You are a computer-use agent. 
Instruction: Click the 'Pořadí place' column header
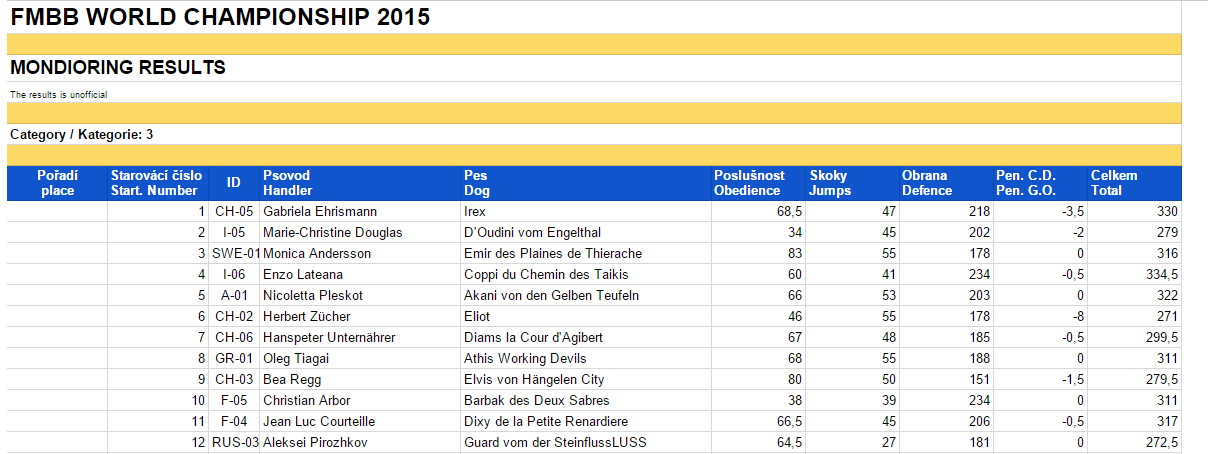(57, 183)
